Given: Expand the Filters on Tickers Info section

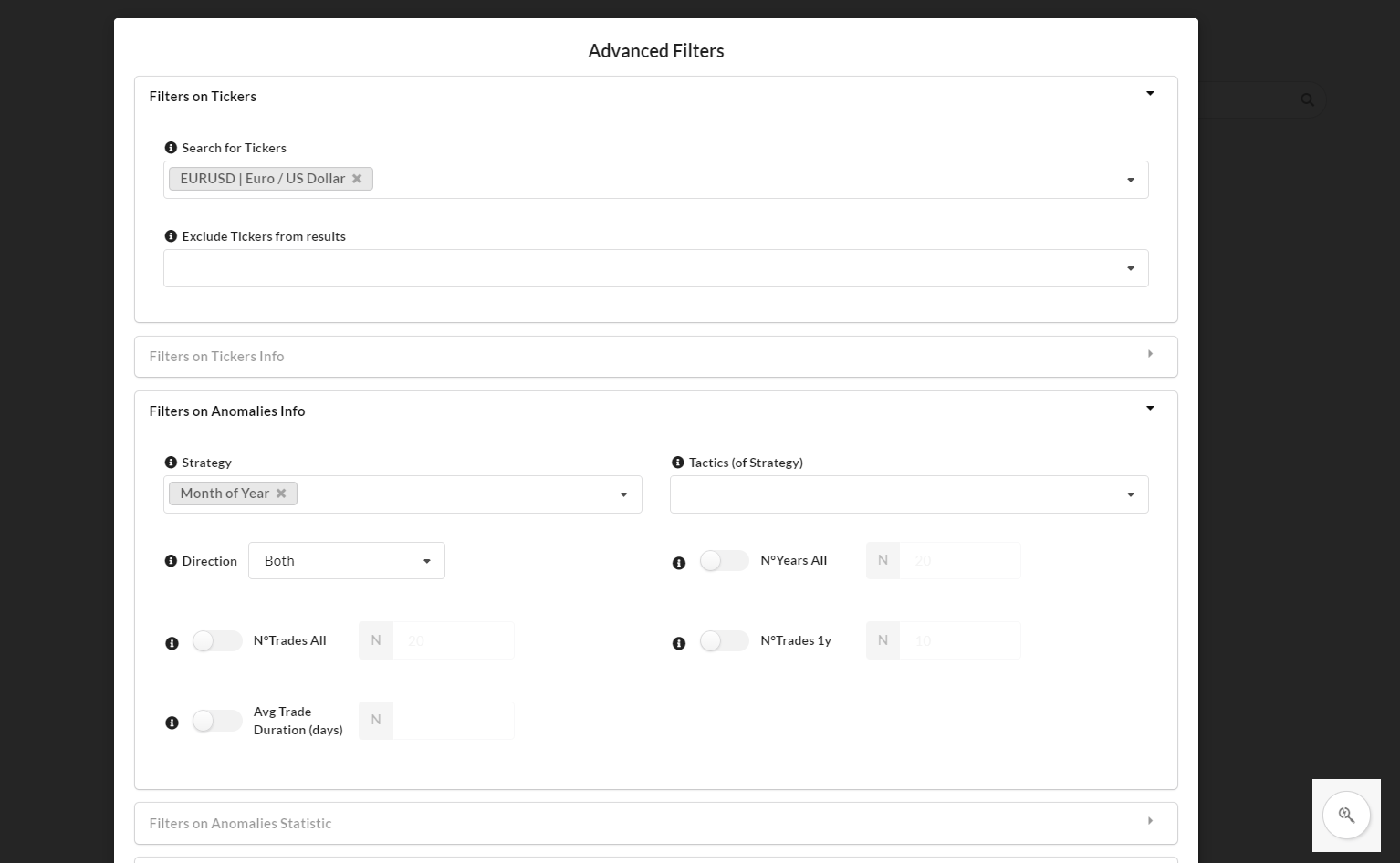Looking at the screenshot, I should tap(656, 357).
